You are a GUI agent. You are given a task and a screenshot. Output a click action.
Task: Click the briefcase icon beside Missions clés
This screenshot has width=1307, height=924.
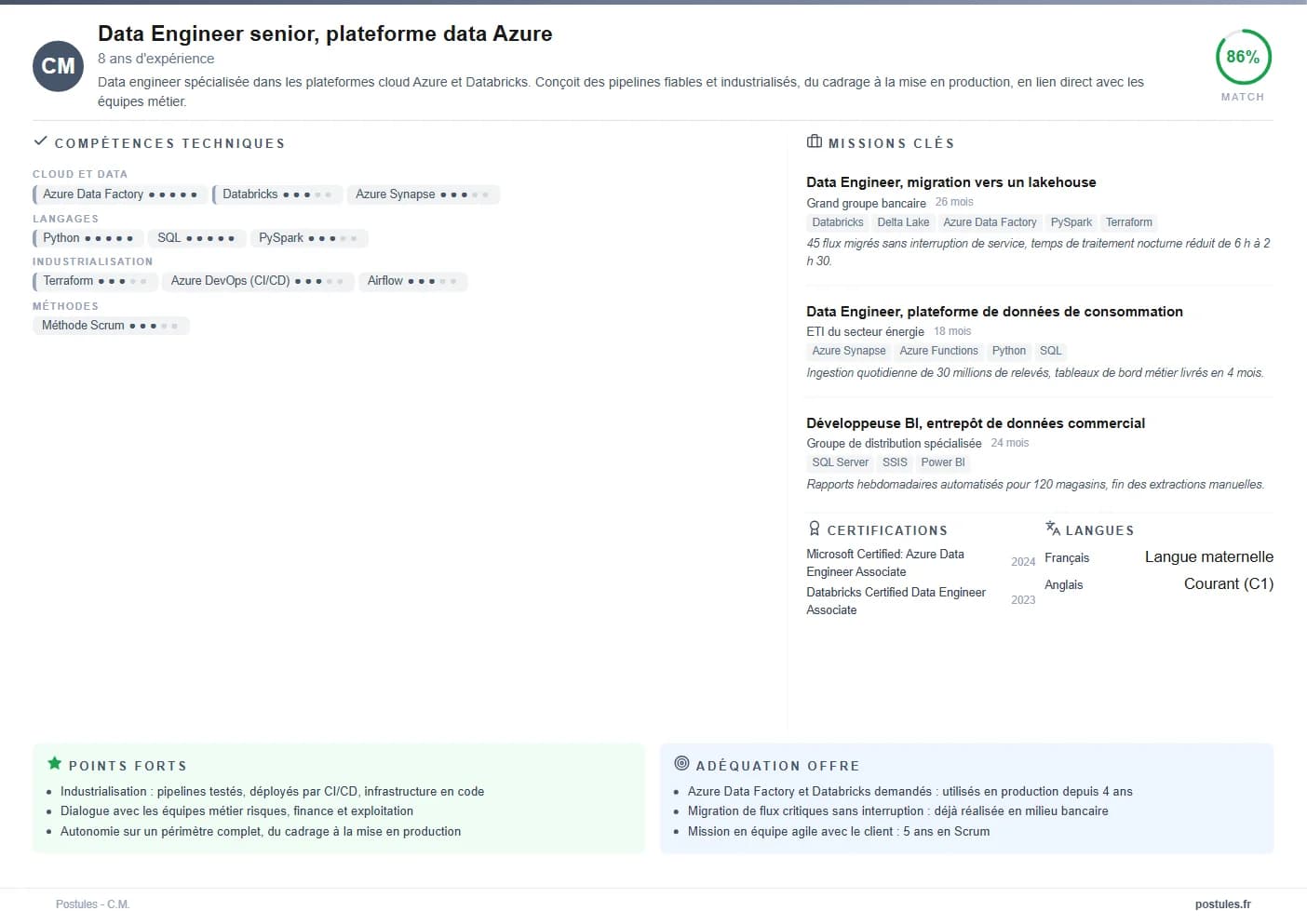(815, 141)
